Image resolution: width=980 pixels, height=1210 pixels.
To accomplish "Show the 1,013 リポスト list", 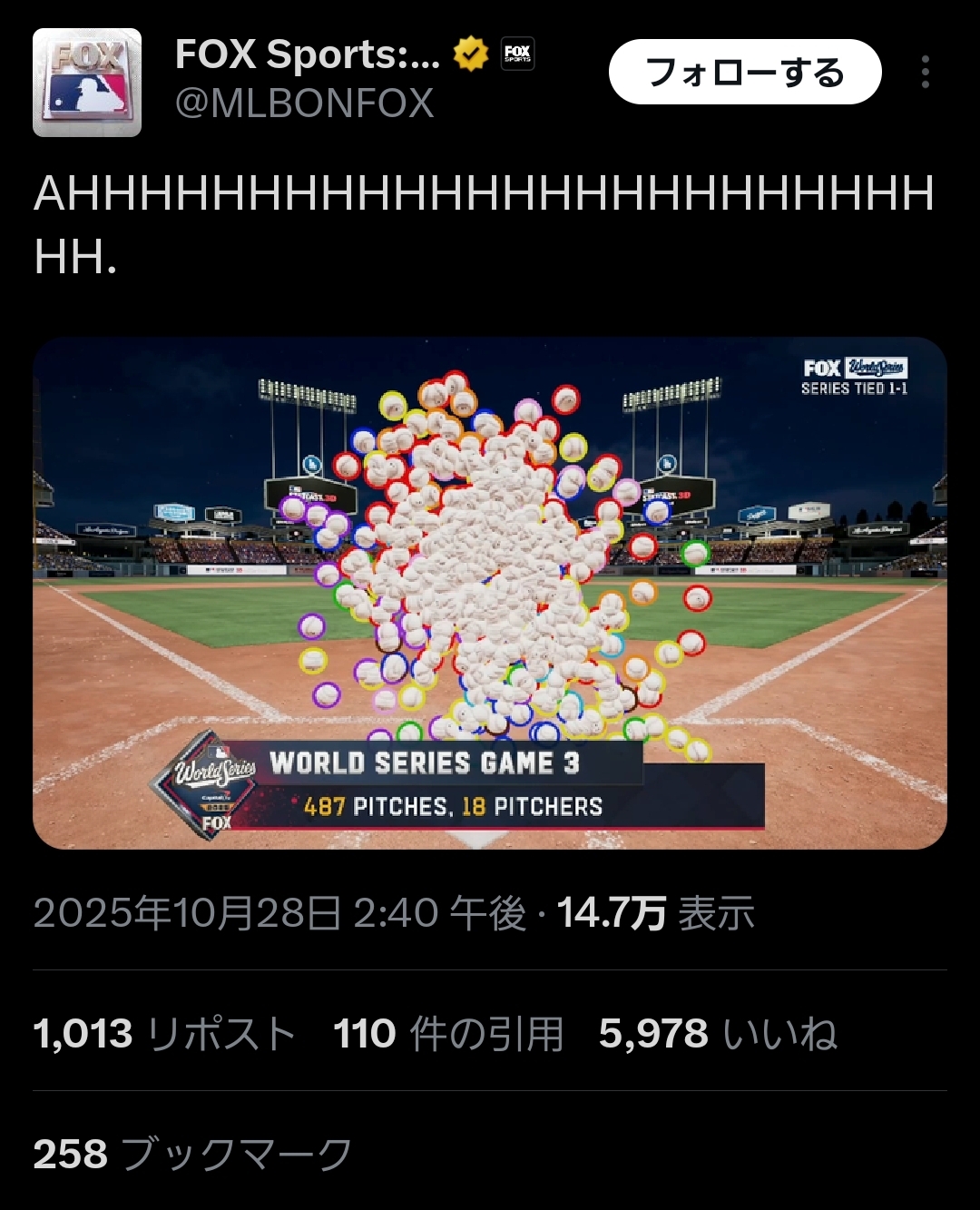I will (x=165, y=1034).
